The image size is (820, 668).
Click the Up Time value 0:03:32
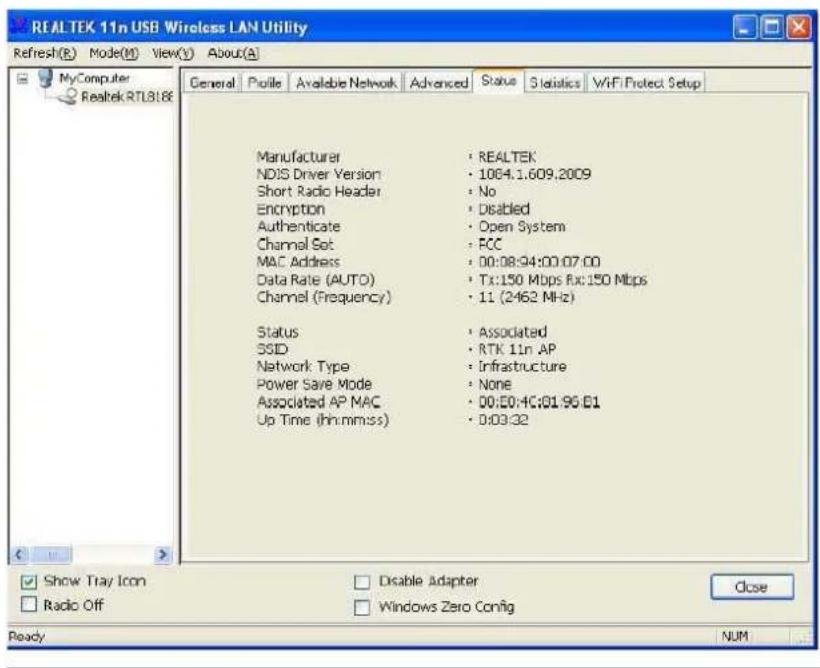click(503, 420)
